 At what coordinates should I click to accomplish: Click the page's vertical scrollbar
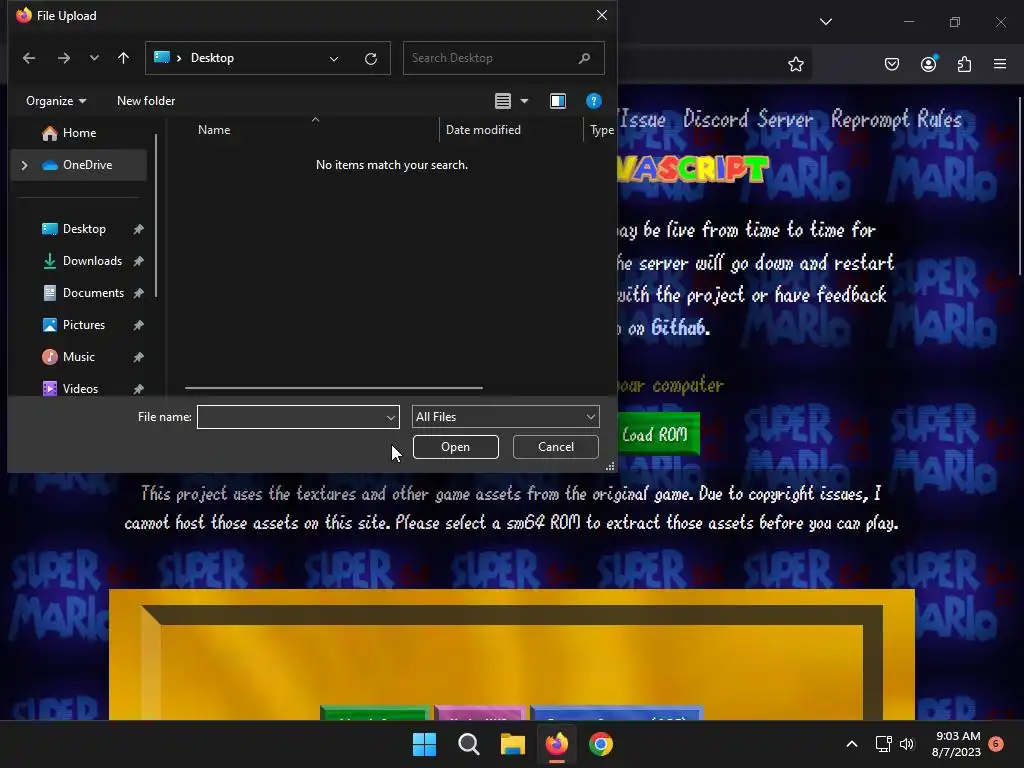pyautogui.click(x=1020, y=186)
